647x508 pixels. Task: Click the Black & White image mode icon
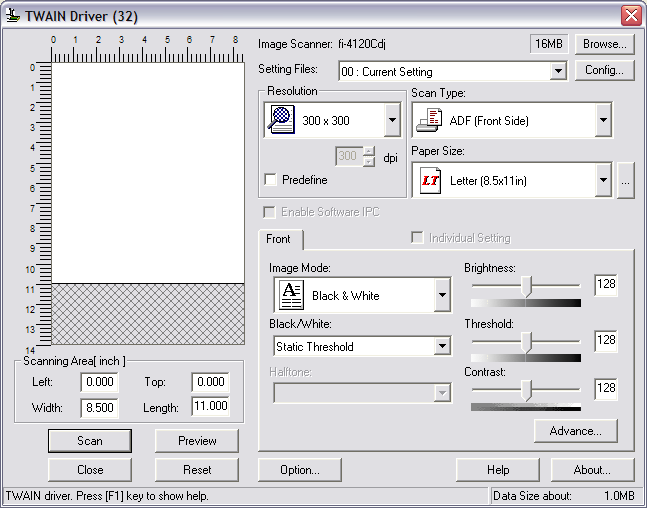(x=291, y=295)
